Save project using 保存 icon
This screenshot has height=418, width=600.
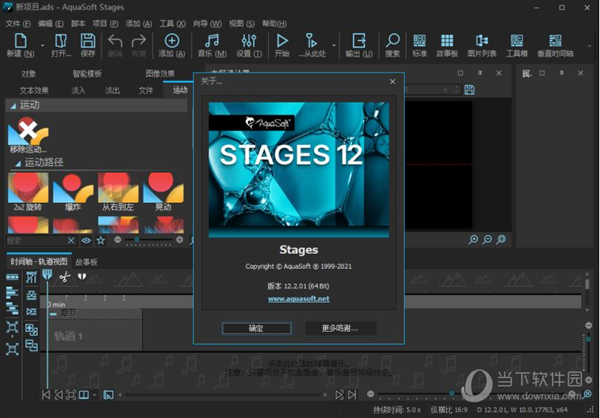88,41
